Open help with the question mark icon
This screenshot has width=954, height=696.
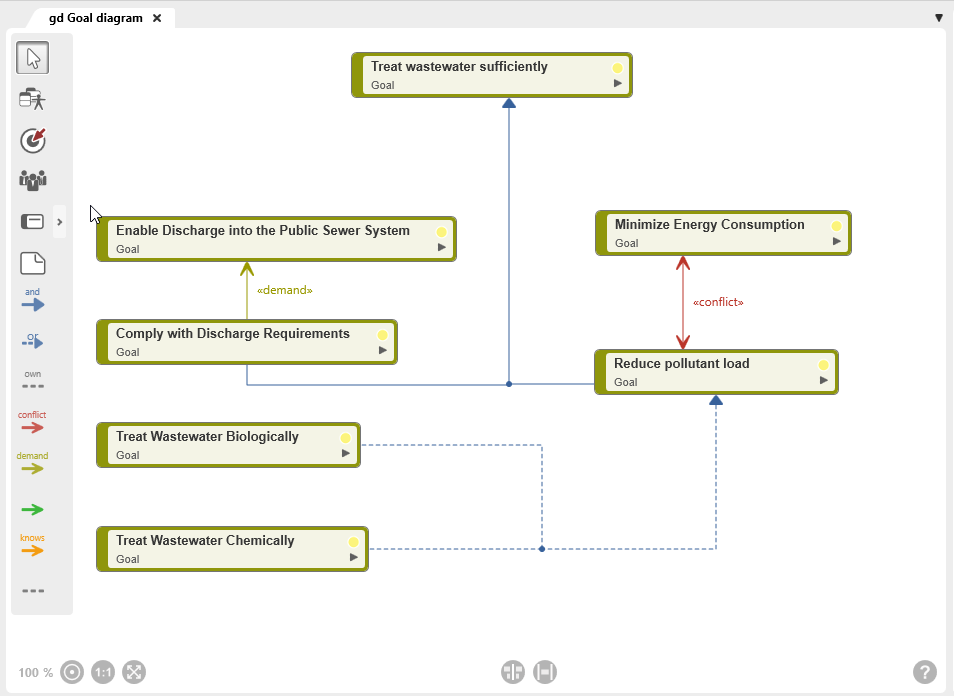pos(925,672)
